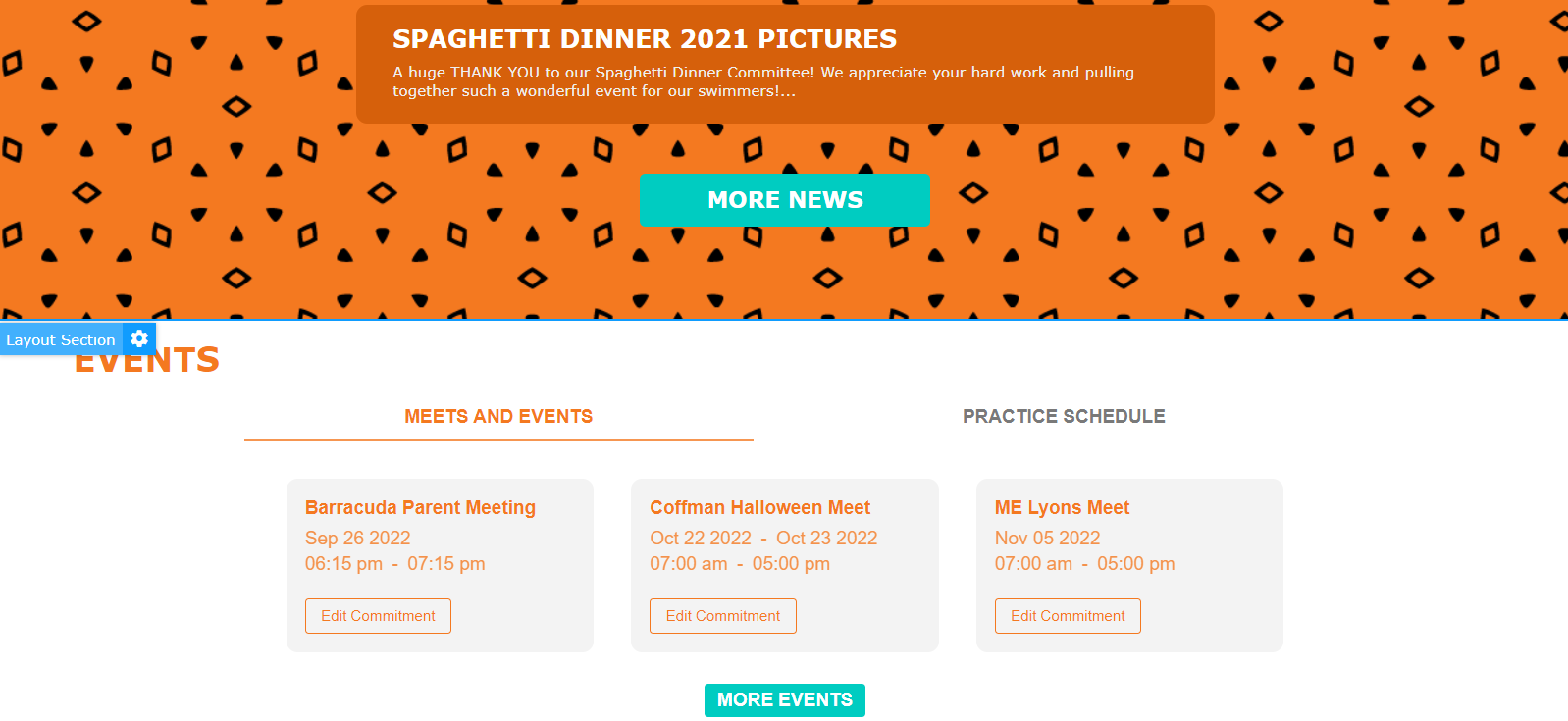The width and height of the screenshot is (1568, 721).
Task: Click the Spaghetti Dinner thank-you description text
Action: (762, 81)
